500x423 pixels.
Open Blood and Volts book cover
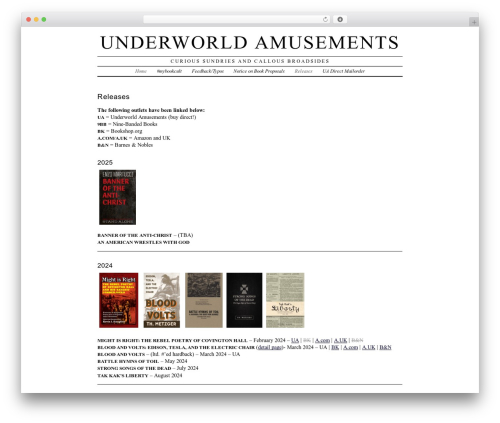[162, 300]
